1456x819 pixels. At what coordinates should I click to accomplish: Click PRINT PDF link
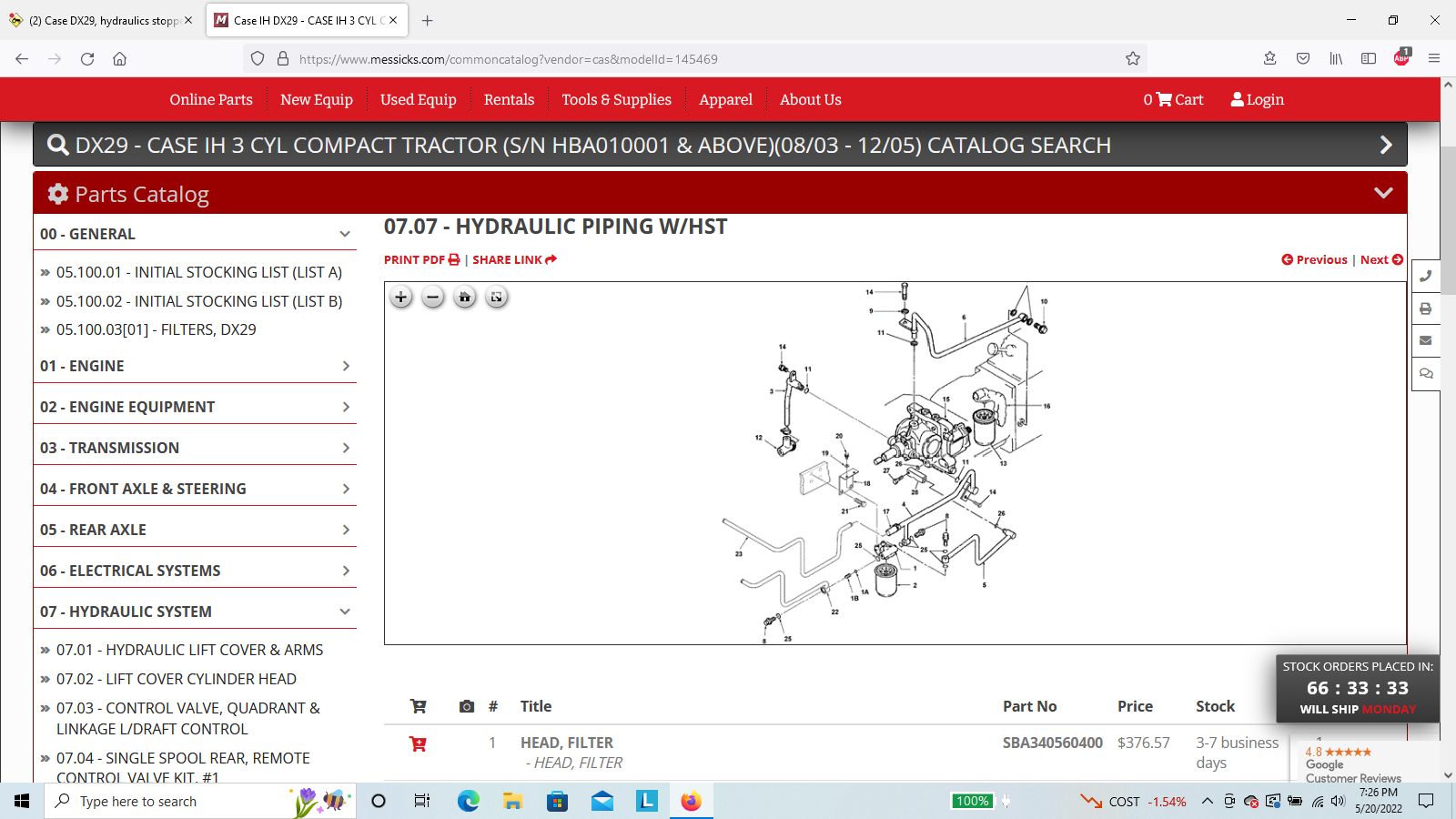pos(422,259)
